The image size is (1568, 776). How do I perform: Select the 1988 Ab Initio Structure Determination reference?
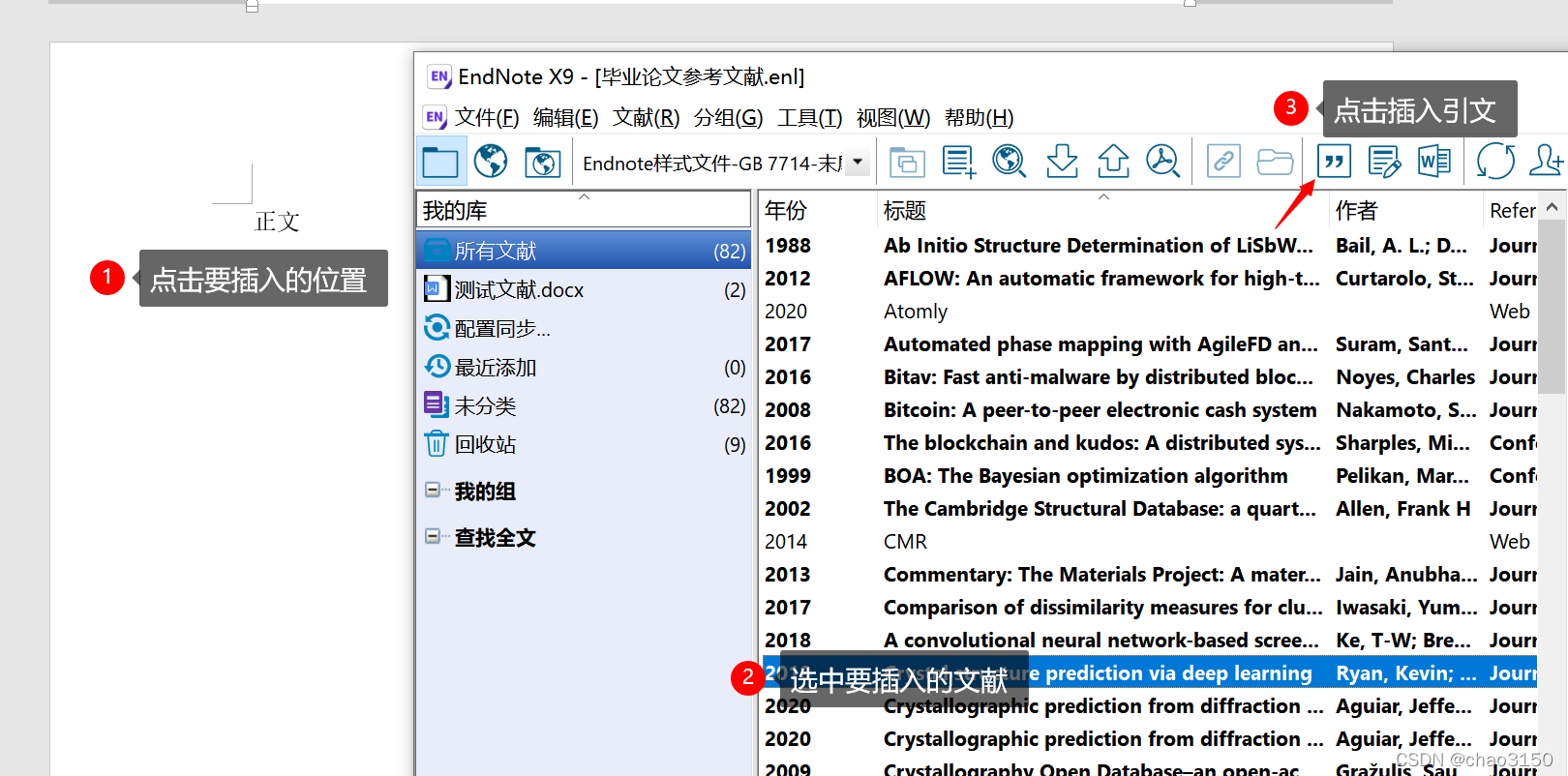1149,246
